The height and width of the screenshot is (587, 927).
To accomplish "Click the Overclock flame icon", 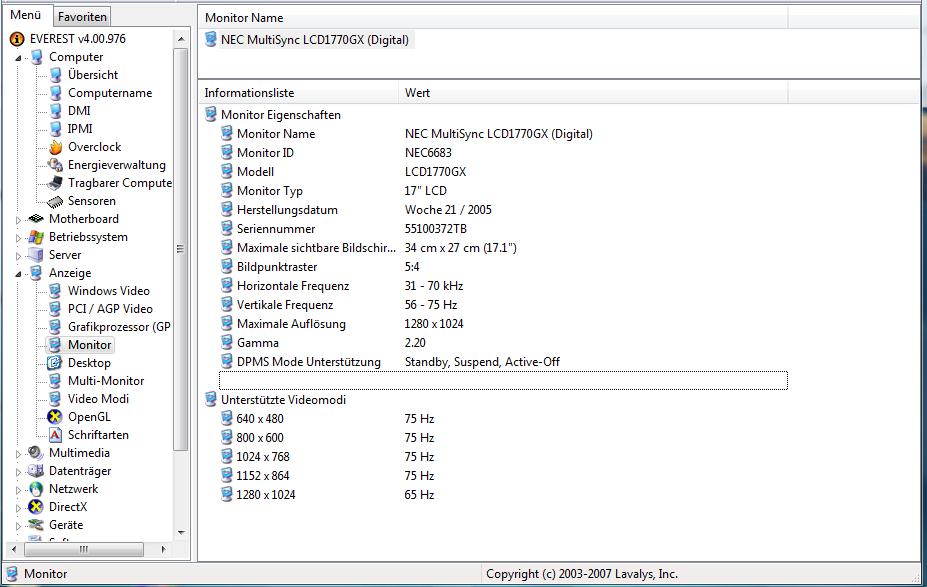I will (56, 147).
